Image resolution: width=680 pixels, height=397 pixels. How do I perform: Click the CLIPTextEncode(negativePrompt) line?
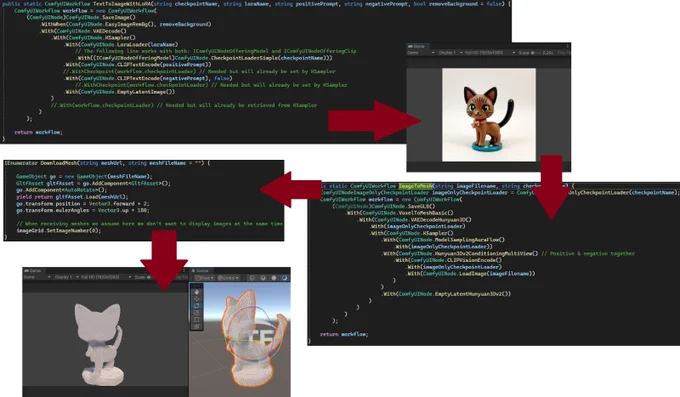tap(149, 78)
